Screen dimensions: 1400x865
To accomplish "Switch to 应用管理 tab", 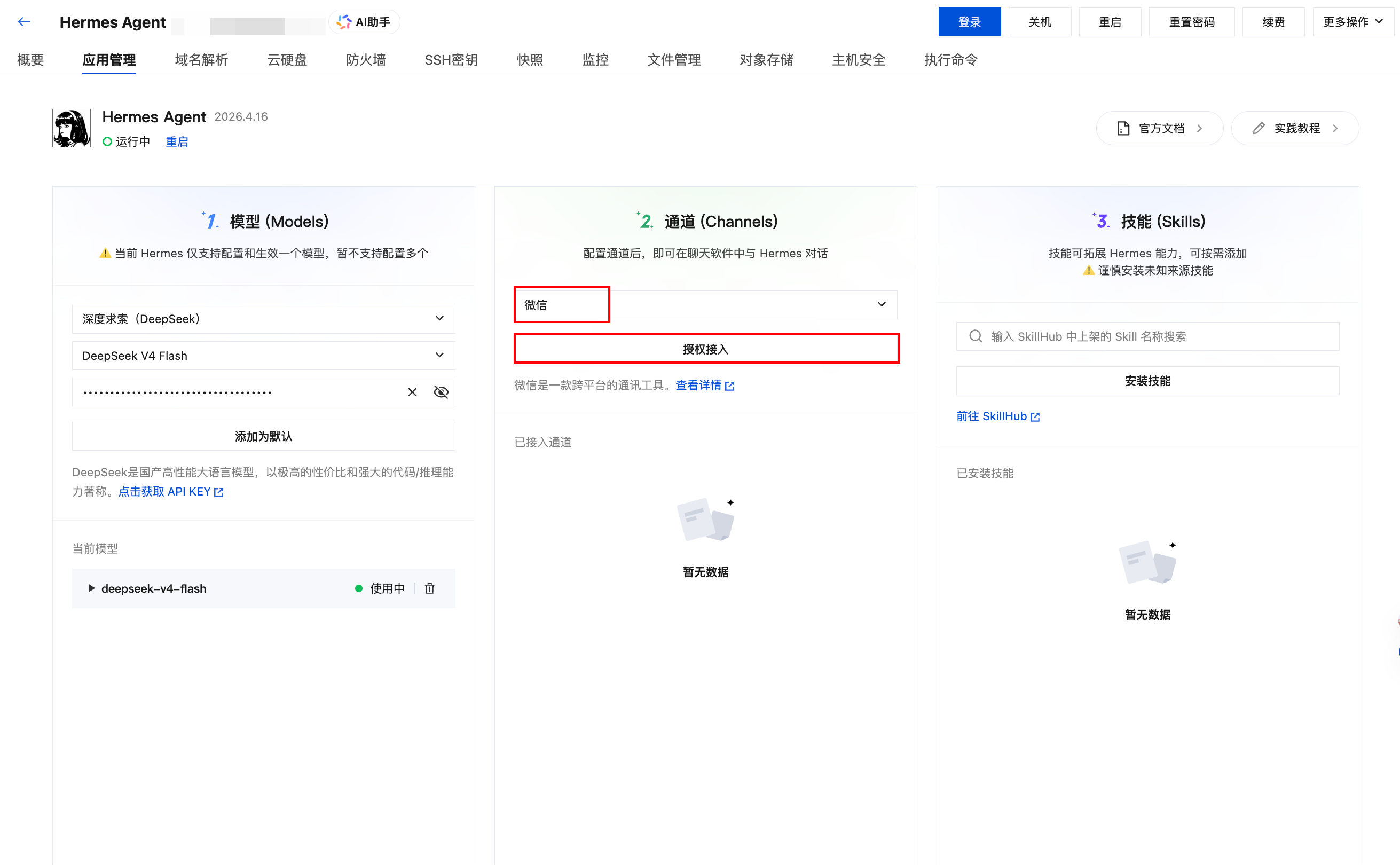I will (109, 59).
